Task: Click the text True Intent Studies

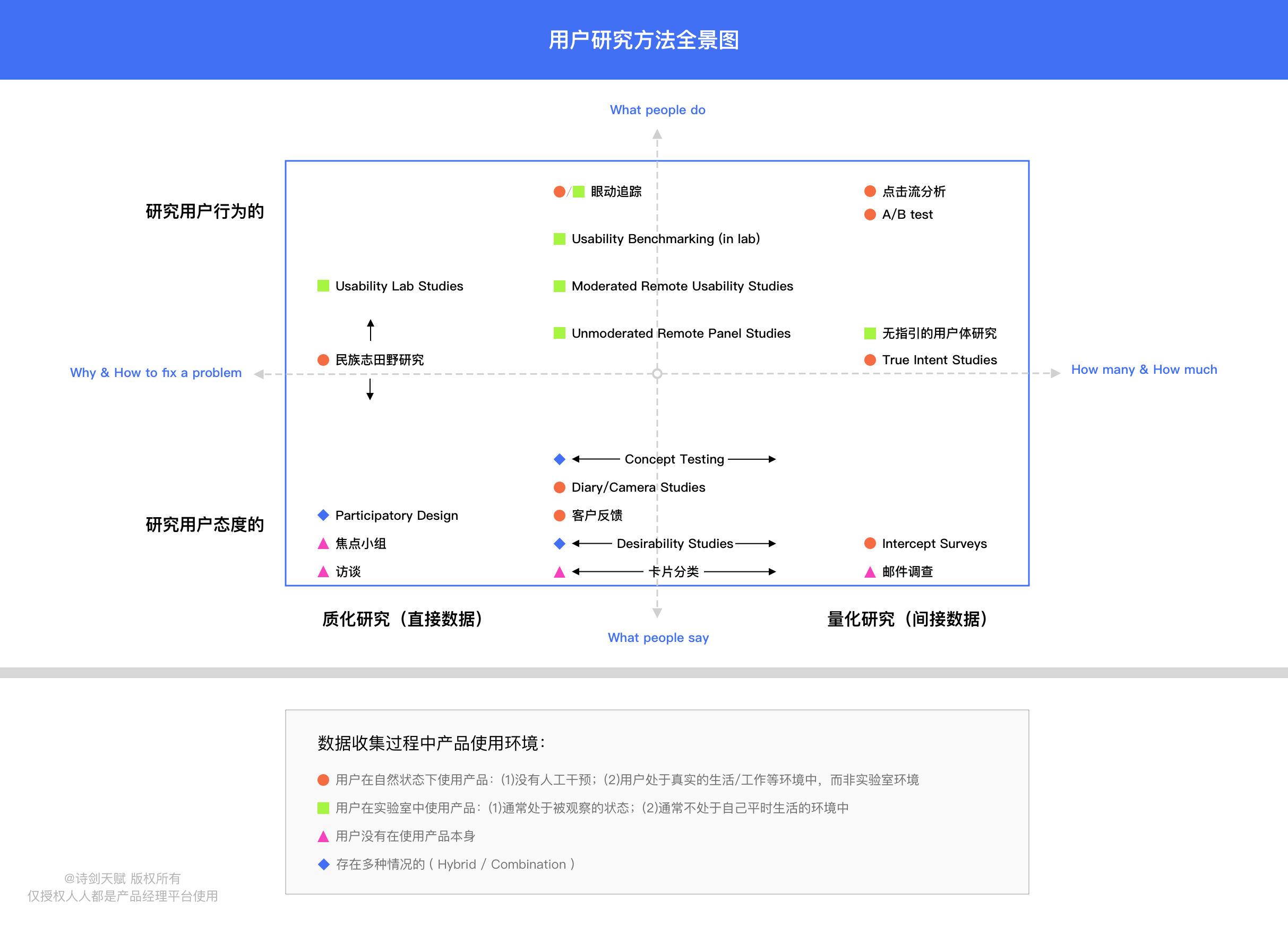Action: pos(939,359)
